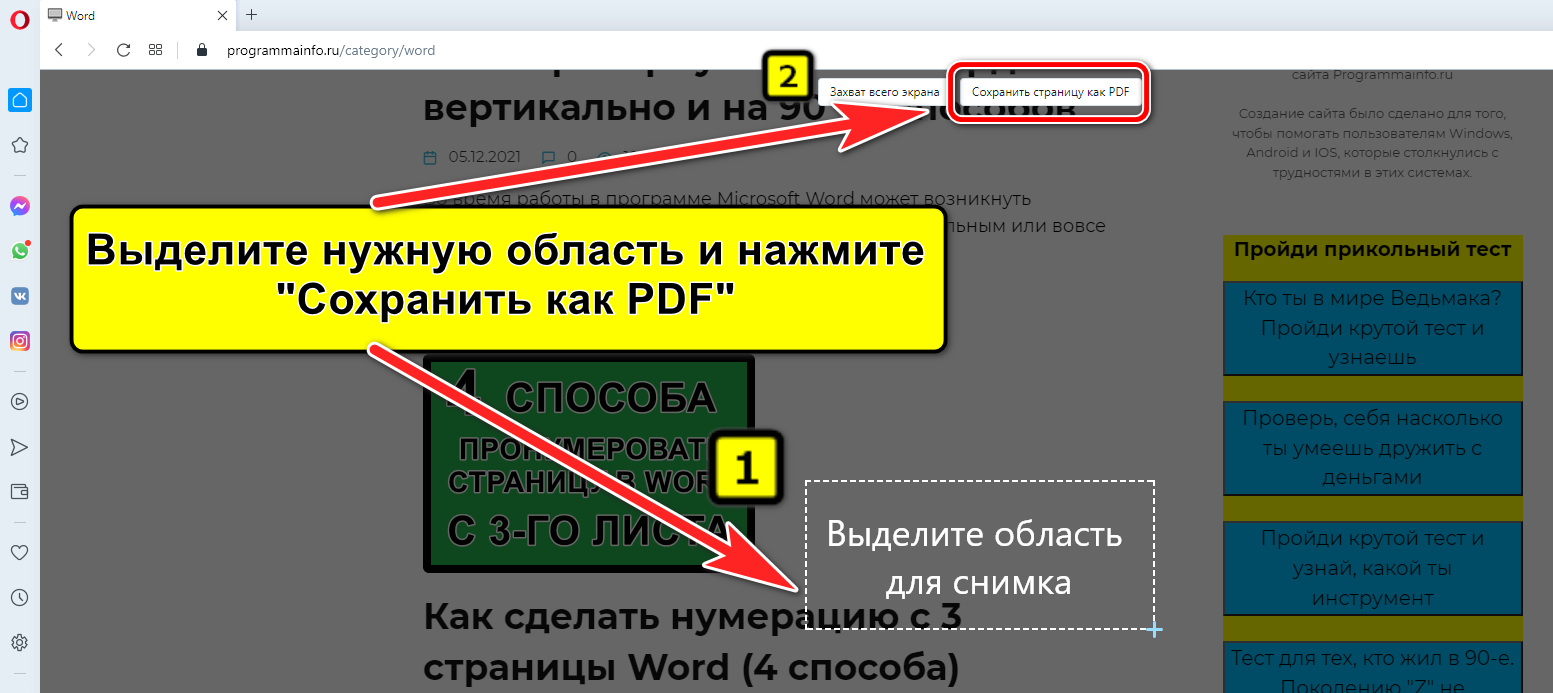This screenshot has height=693, width=1553.
Task: Click "Сохранить страницу как PDF" button
Action: [1050, 92]
